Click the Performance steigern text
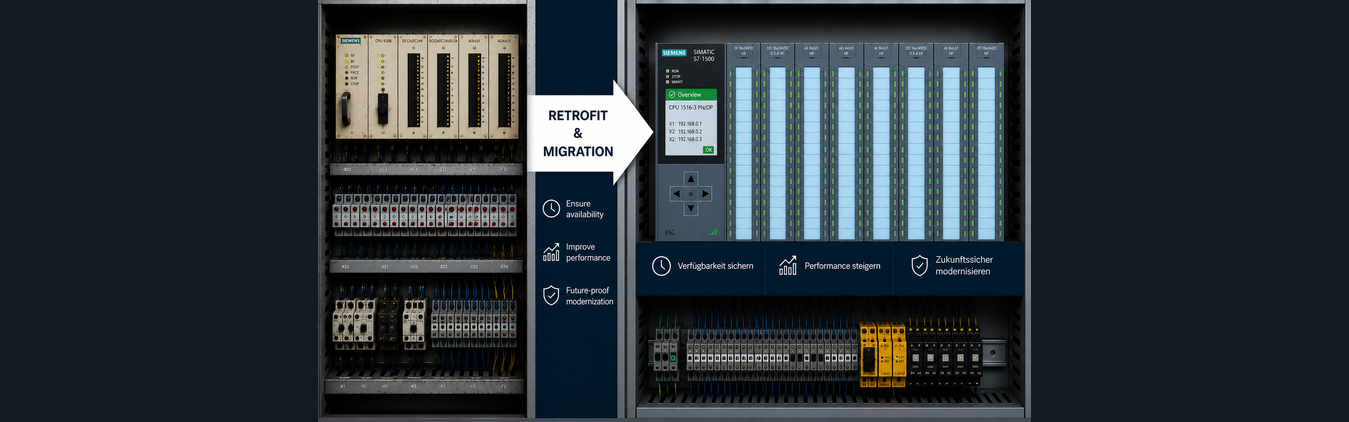The image size is (1349, 422). [x=842, y=266]
